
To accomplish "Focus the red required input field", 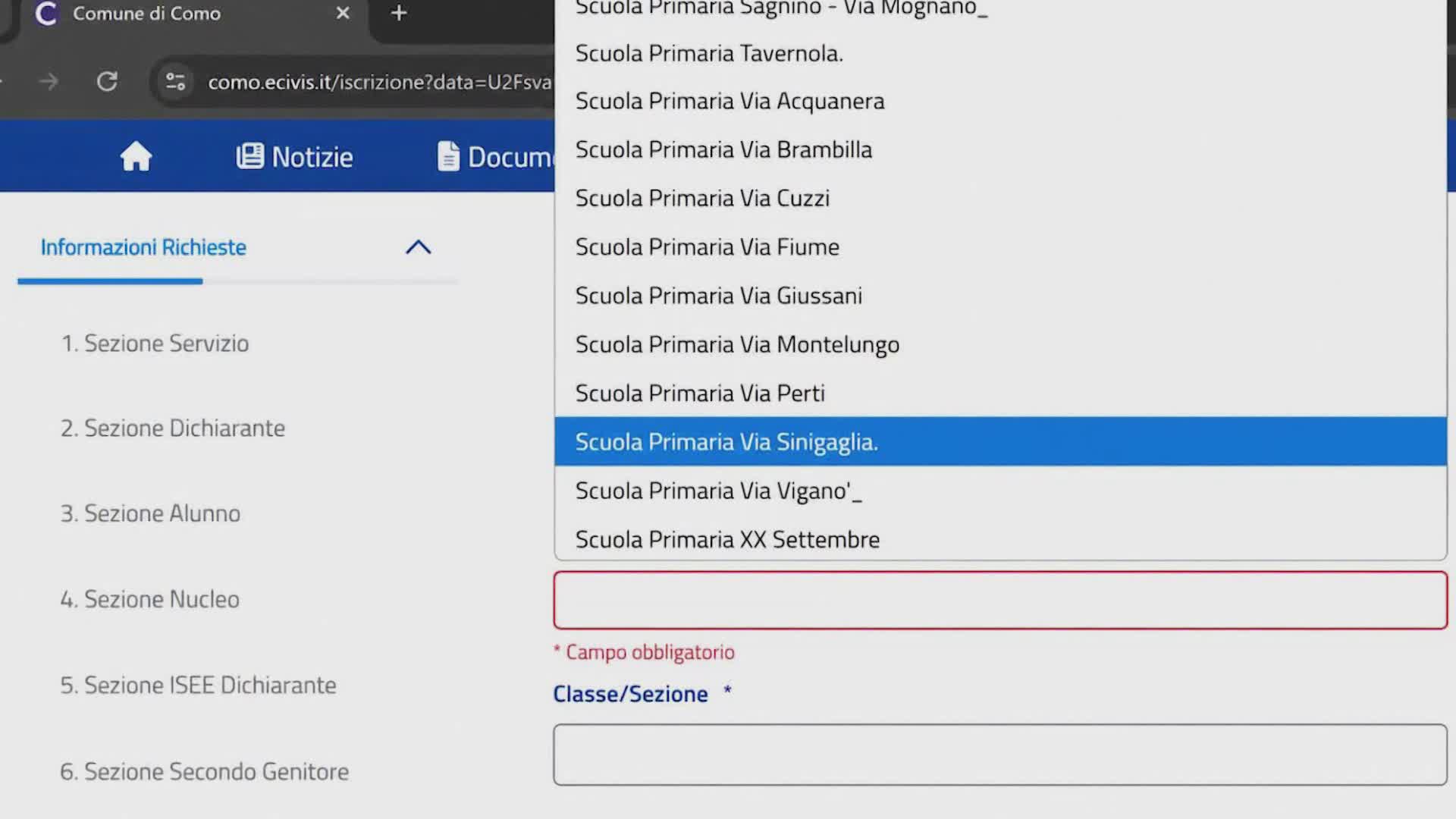I will [x=1000, y=600].
